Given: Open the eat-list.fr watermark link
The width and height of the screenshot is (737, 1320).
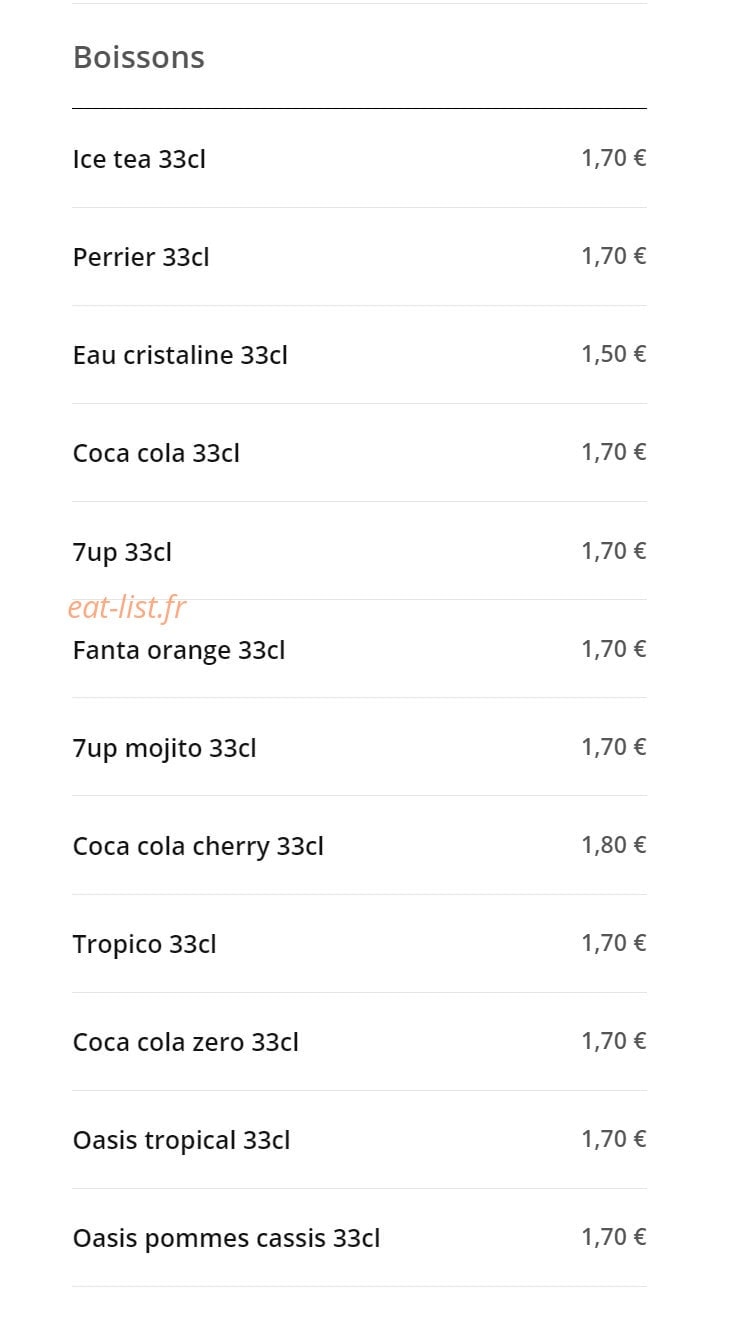Looking at the screenshot, I should click(127, 607).
